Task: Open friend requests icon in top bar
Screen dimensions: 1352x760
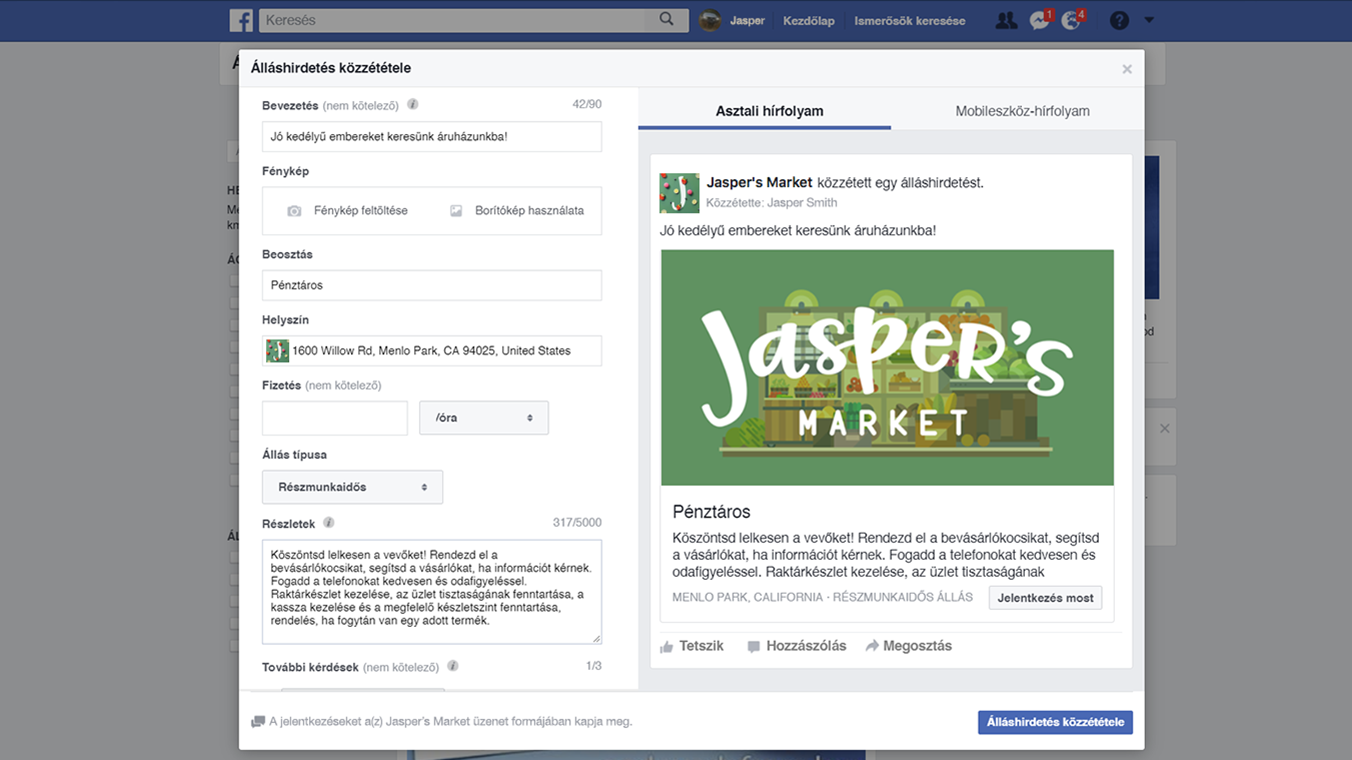Action: tap(1006, 20)
